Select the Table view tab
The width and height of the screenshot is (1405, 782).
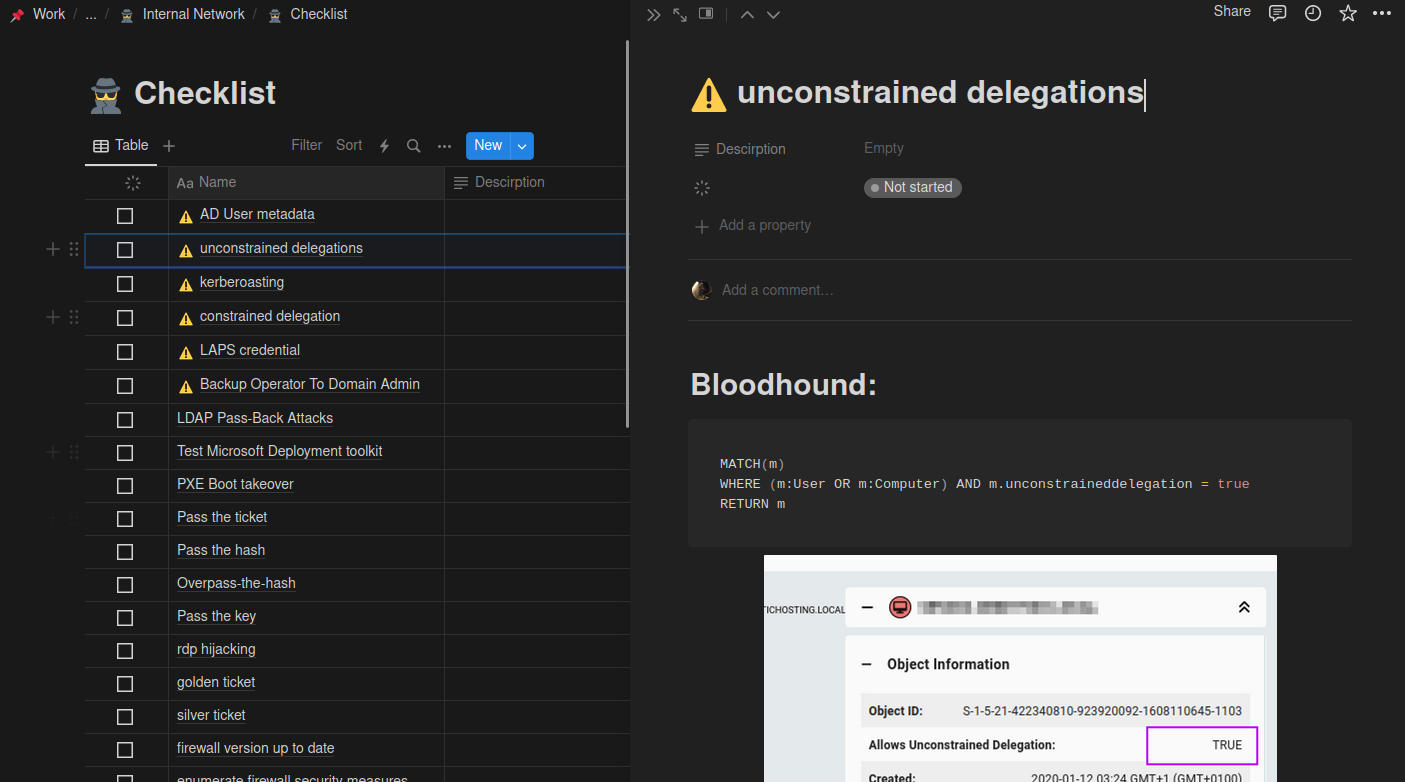[x=121, y=146]
